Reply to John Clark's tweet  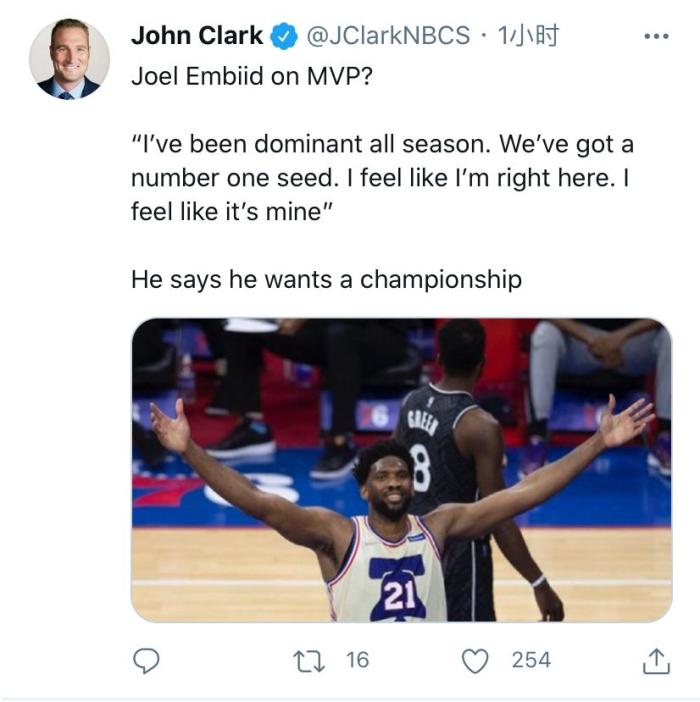[146, 660]
